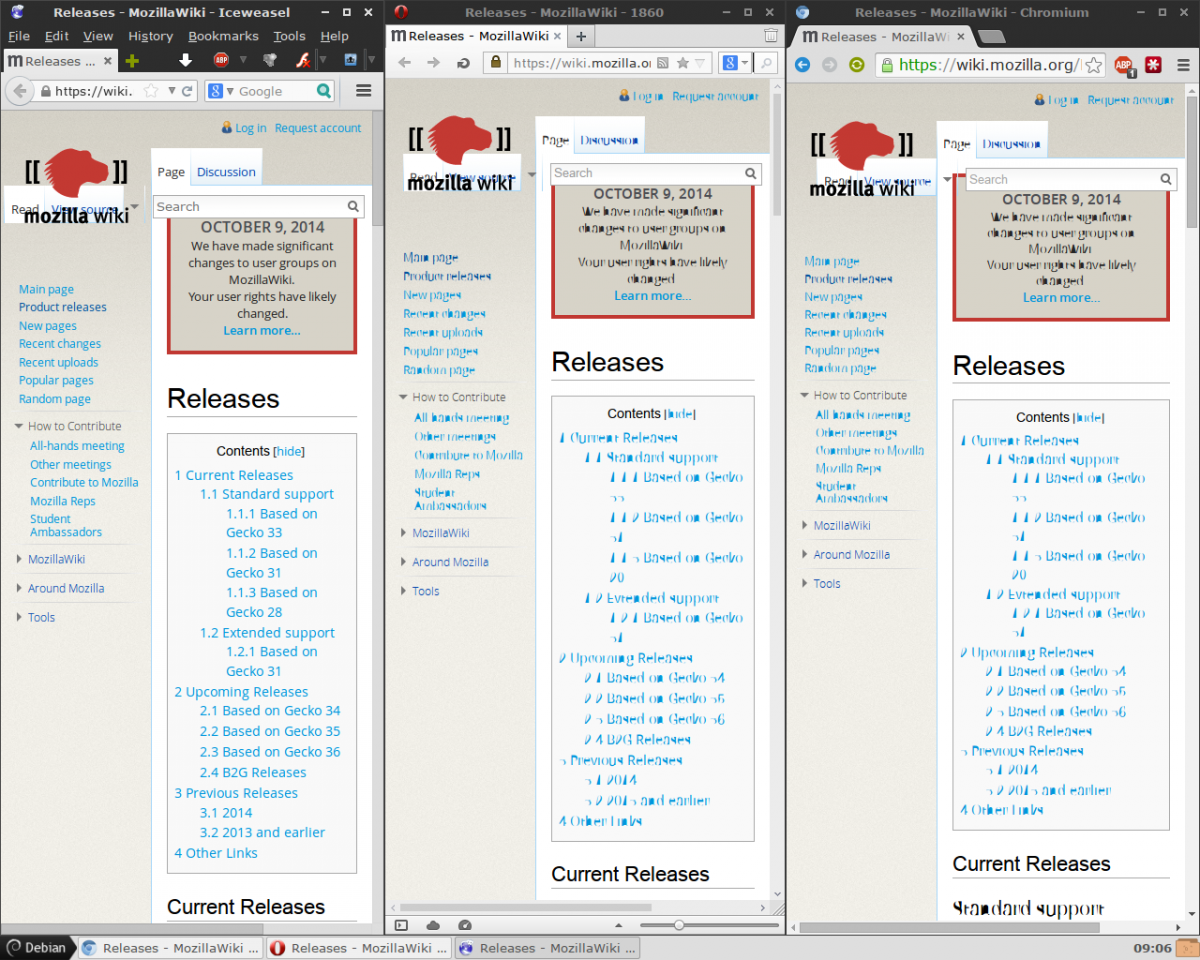1200x960 pixels.
Task: Expand Around Mozilla section in Iceweasel sidebar
Action: (19, 588)
